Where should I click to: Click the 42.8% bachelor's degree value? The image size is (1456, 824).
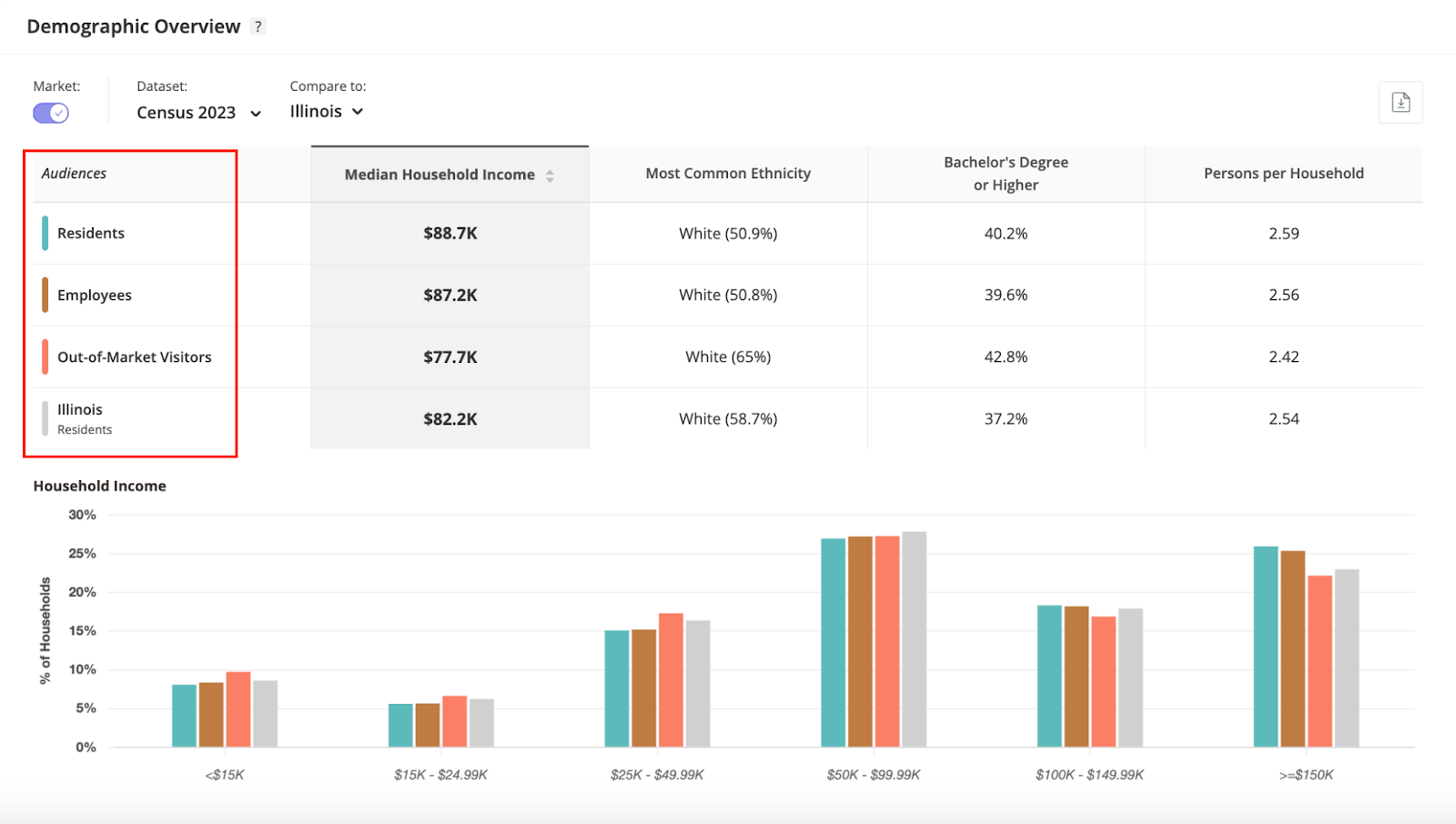point(1006,357)
